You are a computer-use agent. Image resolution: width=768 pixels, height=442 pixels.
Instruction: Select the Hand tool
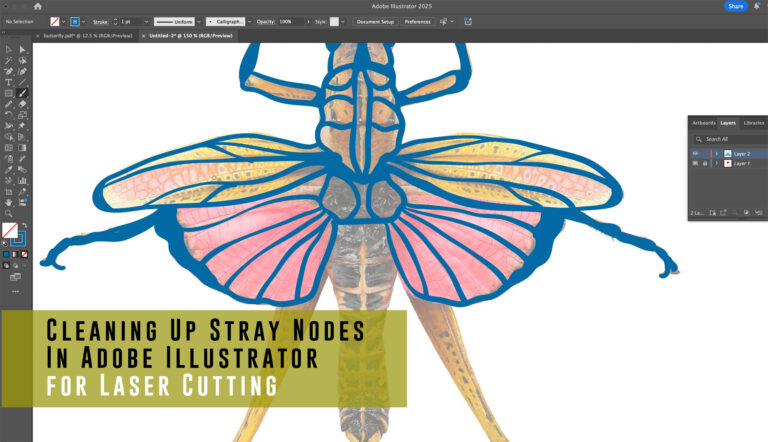click(9, 202)
